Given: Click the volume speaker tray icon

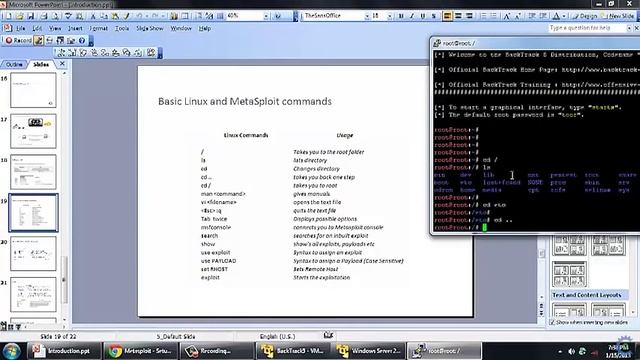Looking at the screenshot, I should (571, 351).
